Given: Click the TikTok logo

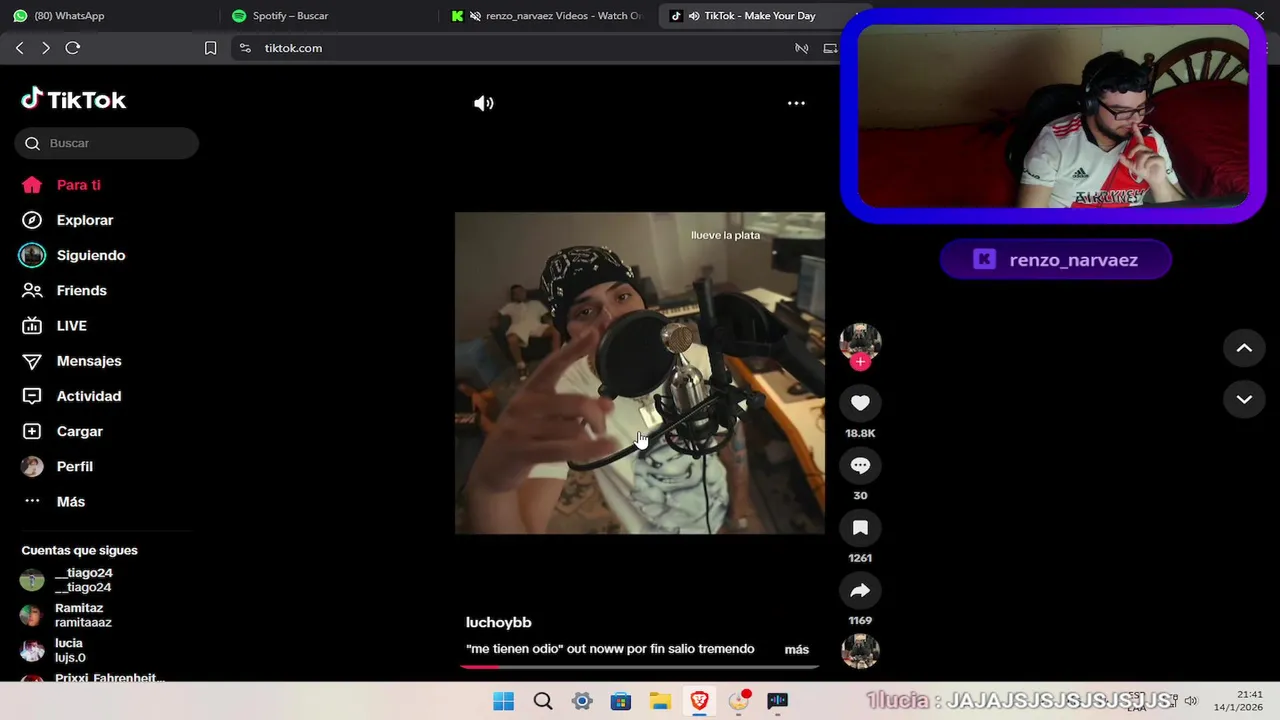Looking at the screenshot, I should [x=74, y=99].
